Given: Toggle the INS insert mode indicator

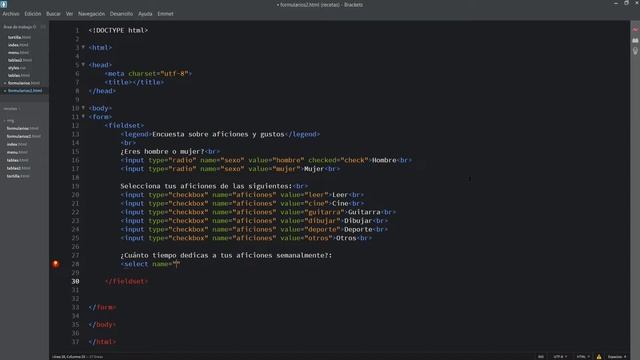Looking at the screenshot, I should pyautogui.click(x=541, y=357).
